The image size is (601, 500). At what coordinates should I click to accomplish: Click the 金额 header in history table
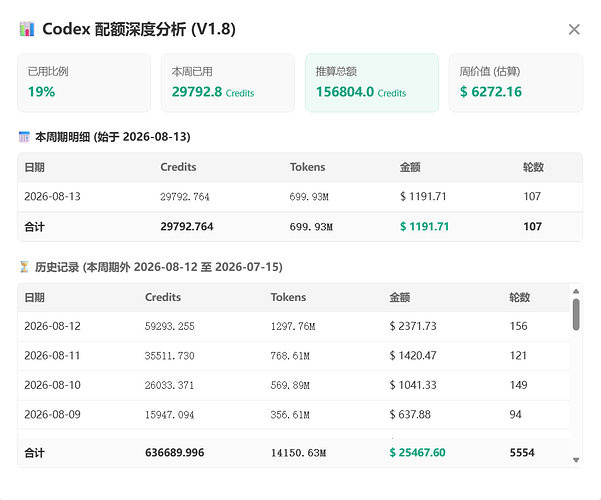400,298
